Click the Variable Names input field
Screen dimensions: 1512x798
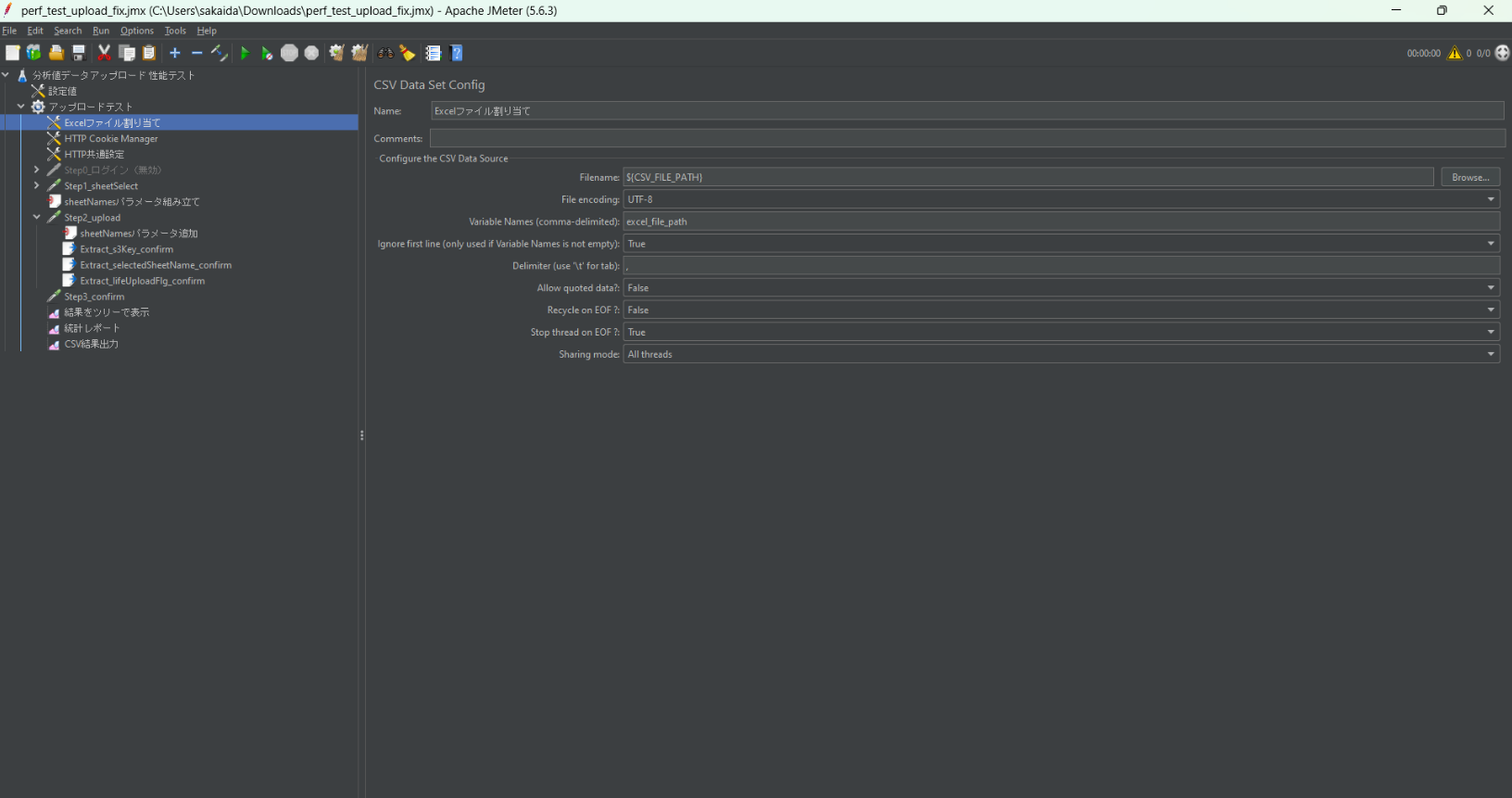pyautogui.click(x=1060, y=222)
